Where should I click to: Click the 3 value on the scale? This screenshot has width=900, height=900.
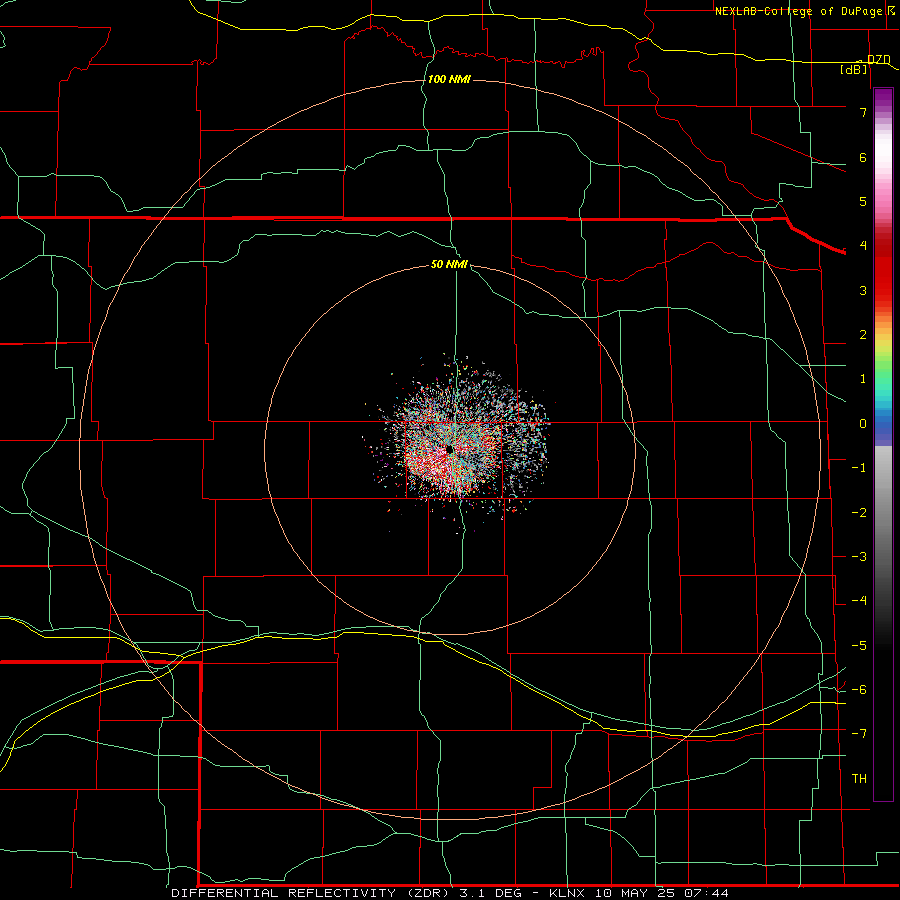863,290
